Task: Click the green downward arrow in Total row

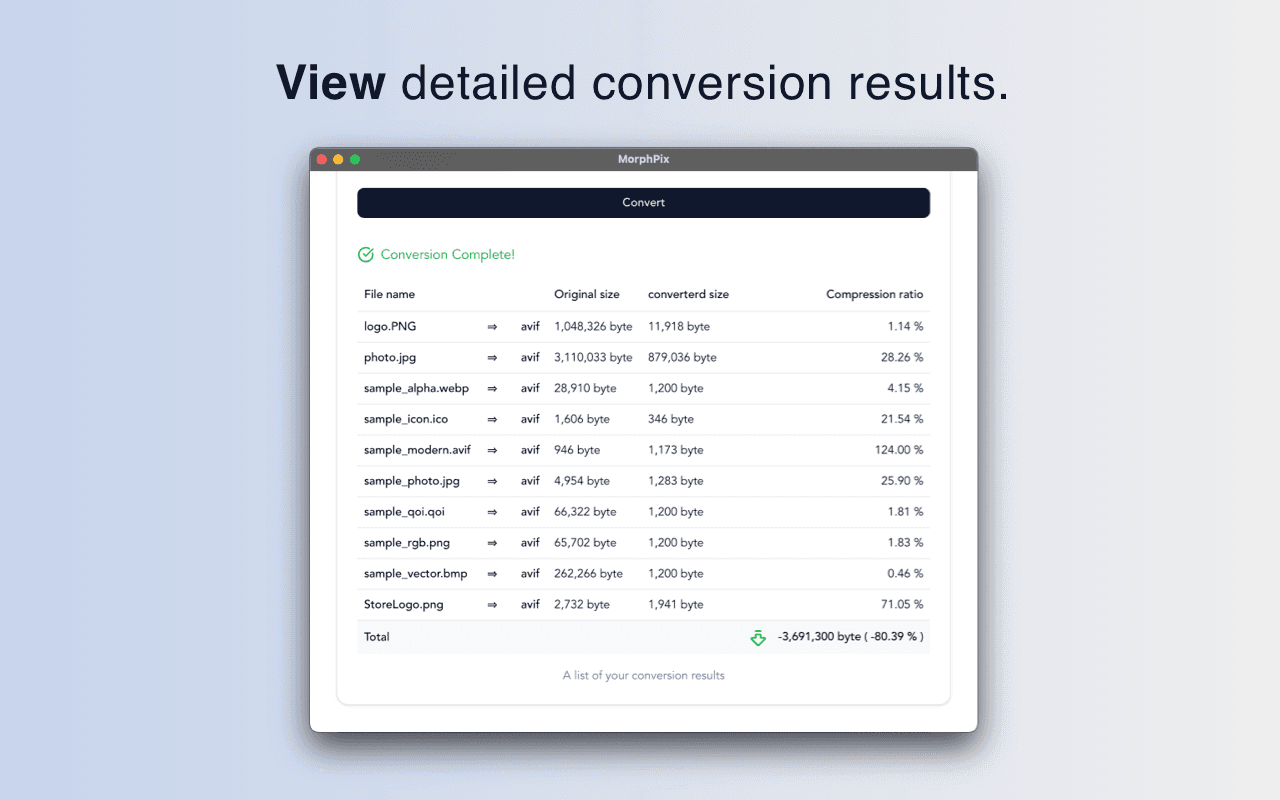Action: coord(758,637)
